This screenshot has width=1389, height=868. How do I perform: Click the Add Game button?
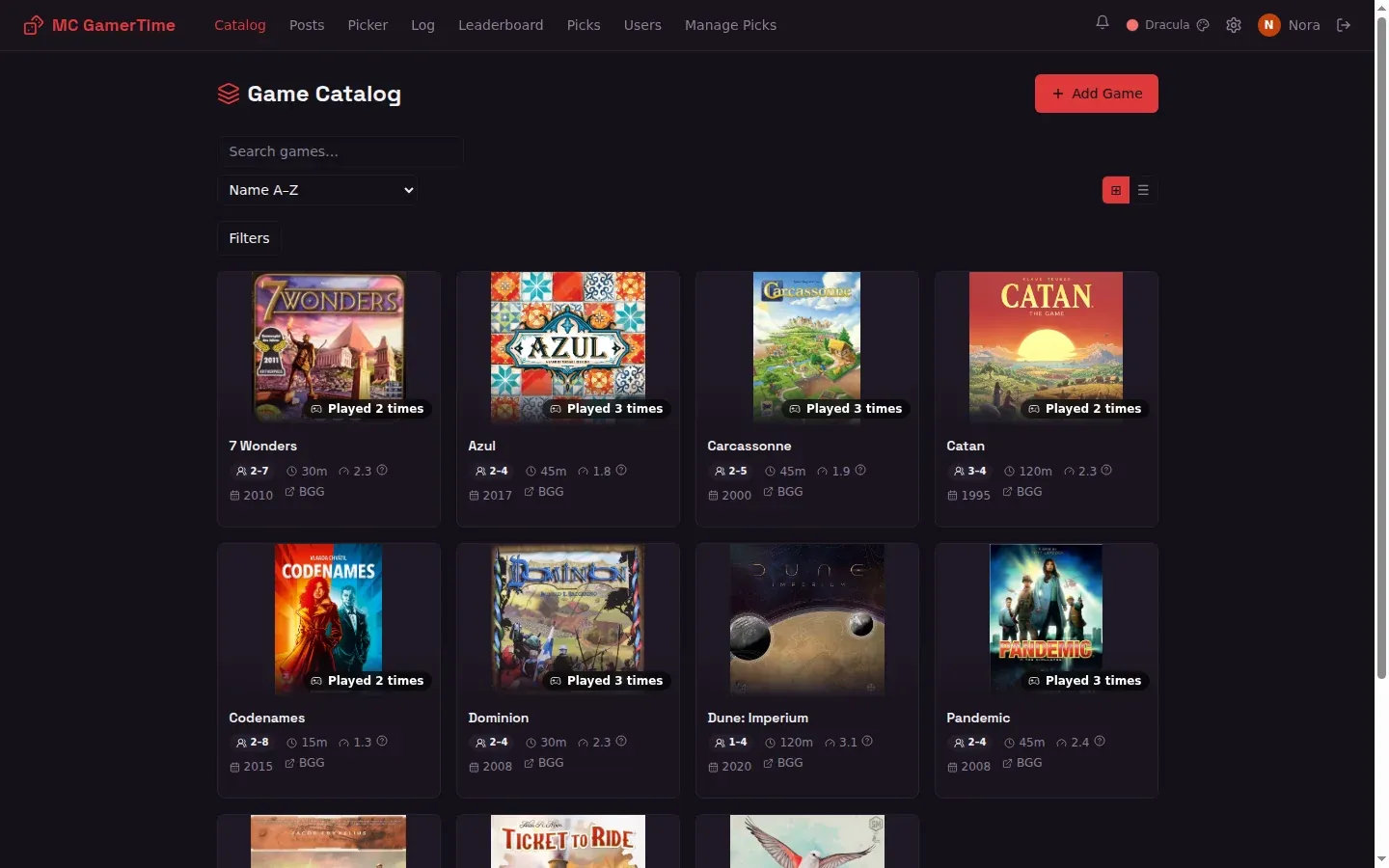[1097, 94]
